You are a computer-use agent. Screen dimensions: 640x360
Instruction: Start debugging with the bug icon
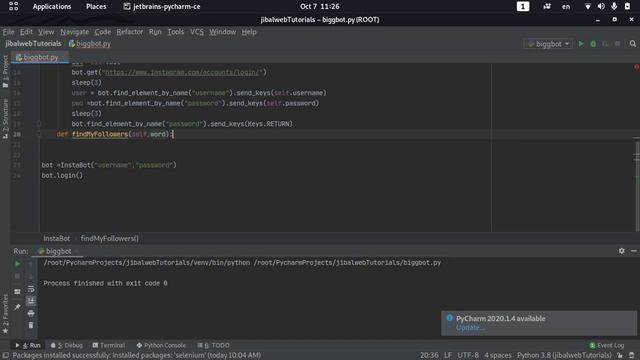click(593, 44)
